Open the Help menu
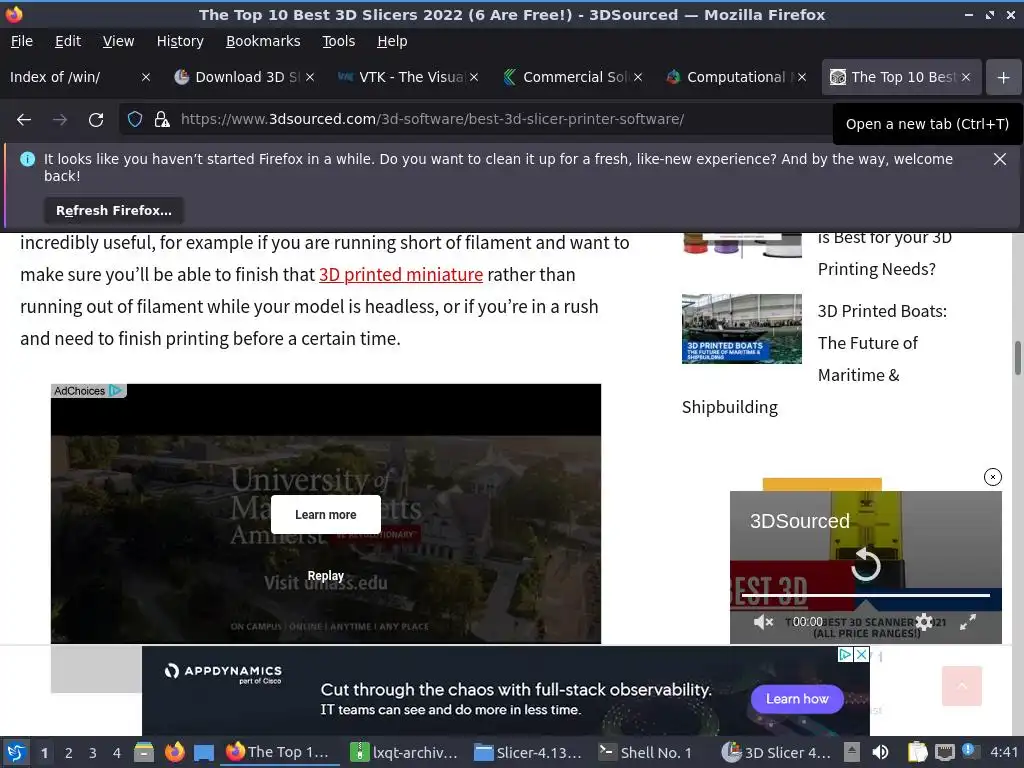 click(x=392, y=41)
